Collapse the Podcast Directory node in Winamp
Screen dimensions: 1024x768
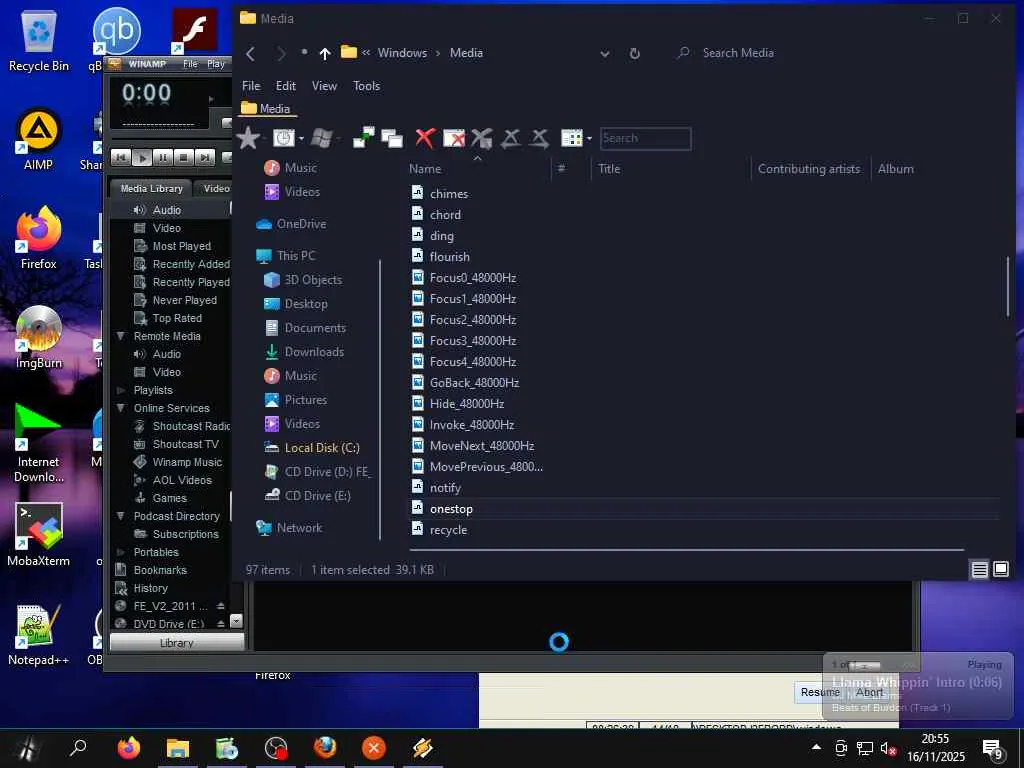(121, 516)
